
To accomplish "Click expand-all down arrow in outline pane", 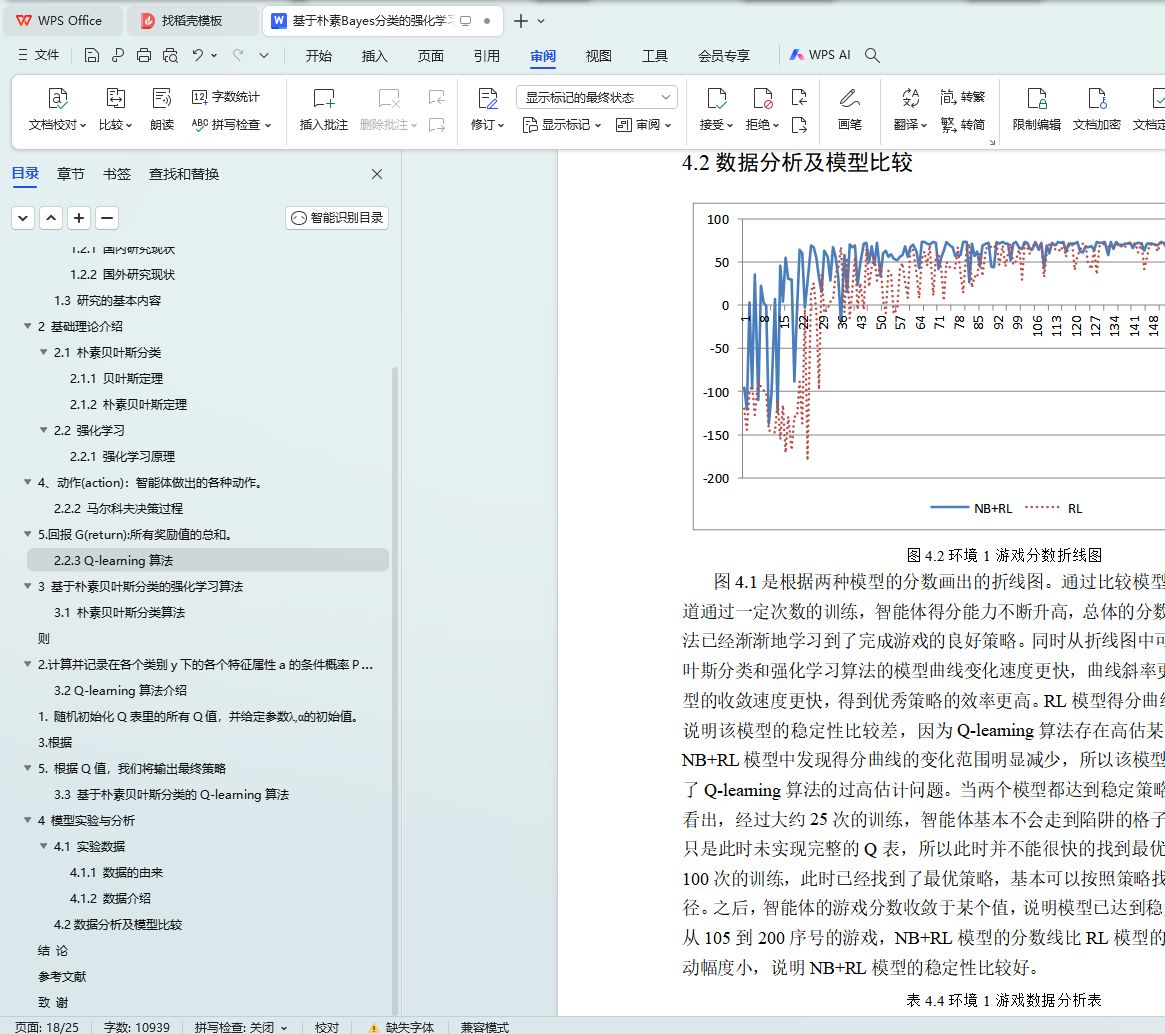I will (x=23, y=218).
